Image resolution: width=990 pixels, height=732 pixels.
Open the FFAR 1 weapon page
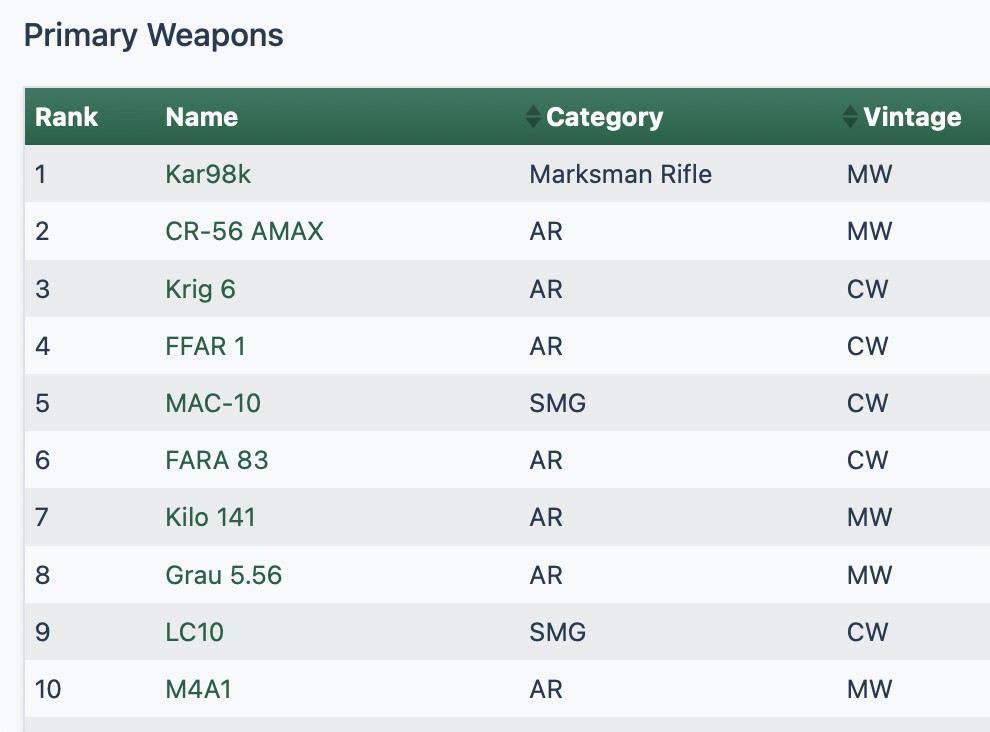tap(205, 346)
